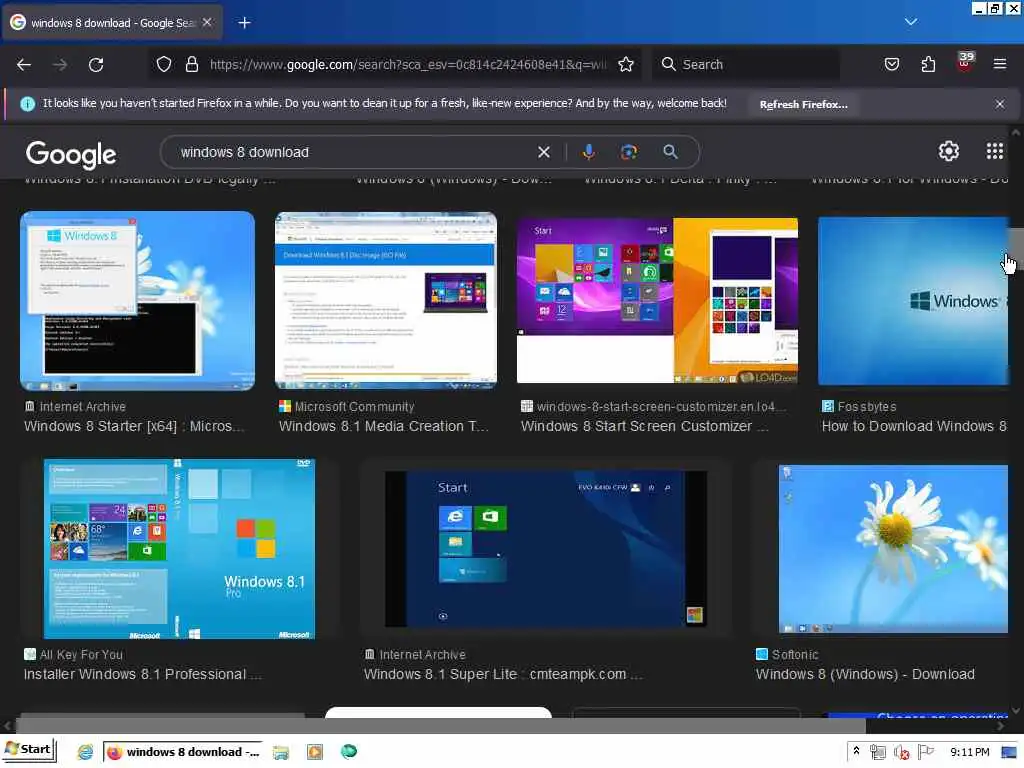Click the Show desktop icon in tray
1024x768 pixels.
tap(1009, 752)
